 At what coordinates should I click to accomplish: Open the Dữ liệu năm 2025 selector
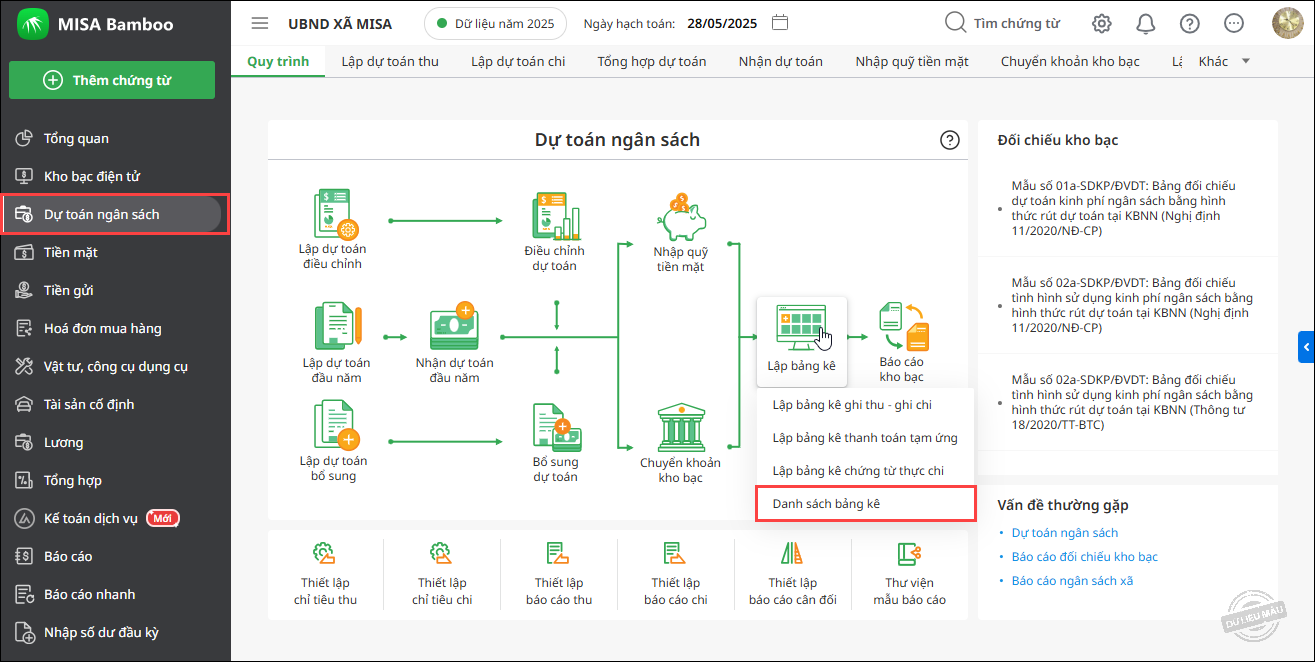coord(496,23)
